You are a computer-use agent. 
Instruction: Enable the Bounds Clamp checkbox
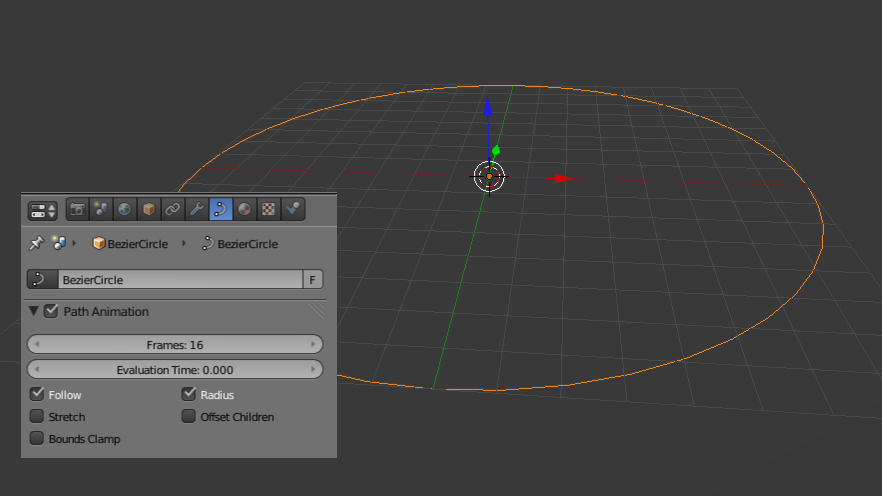pos(37,438)
